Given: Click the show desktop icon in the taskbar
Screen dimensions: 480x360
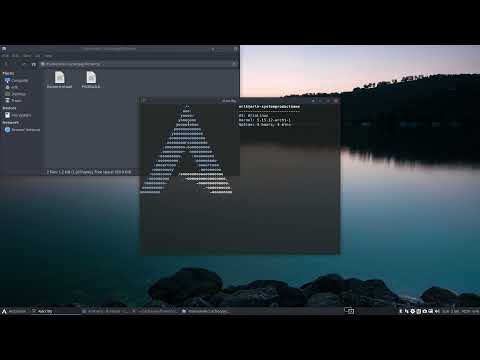Looking at the screenshot, I should 349,311.
